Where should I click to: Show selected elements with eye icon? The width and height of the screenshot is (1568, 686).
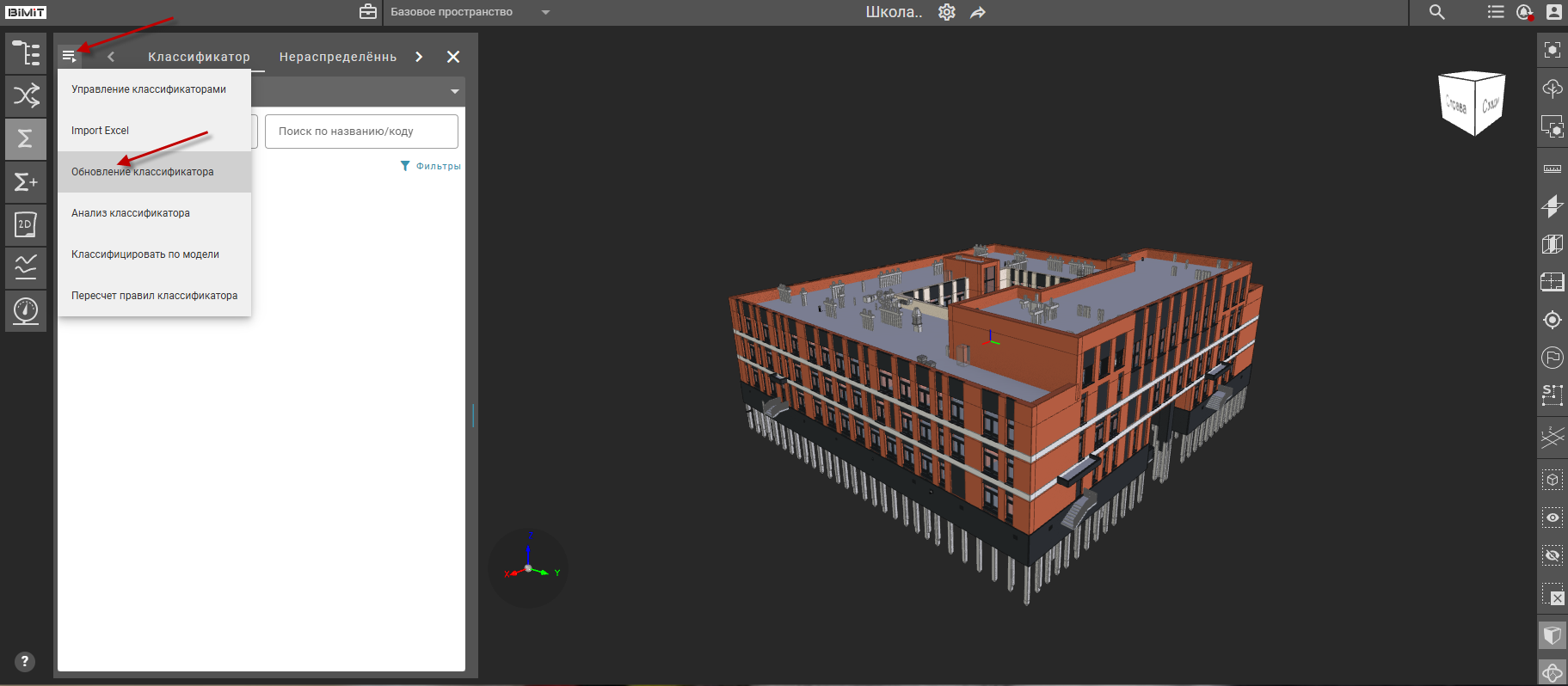(1553, 518)
